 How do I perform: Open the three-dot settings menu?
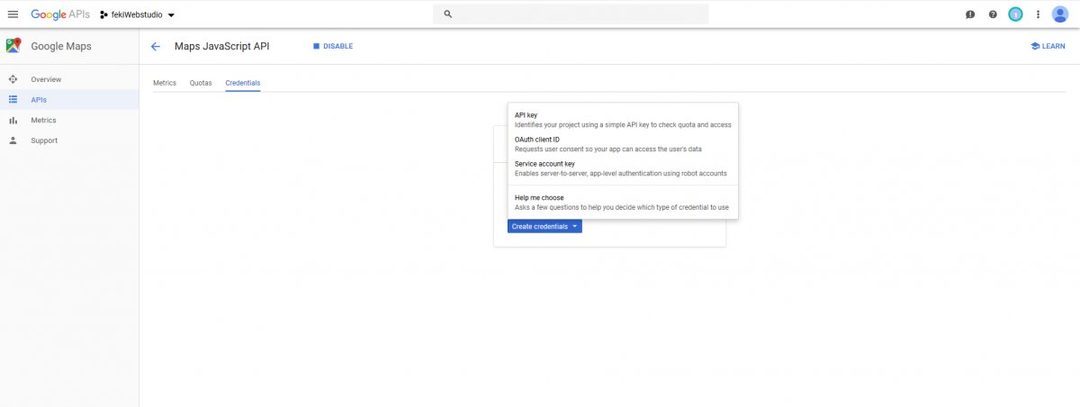[x=1038, y=14]
